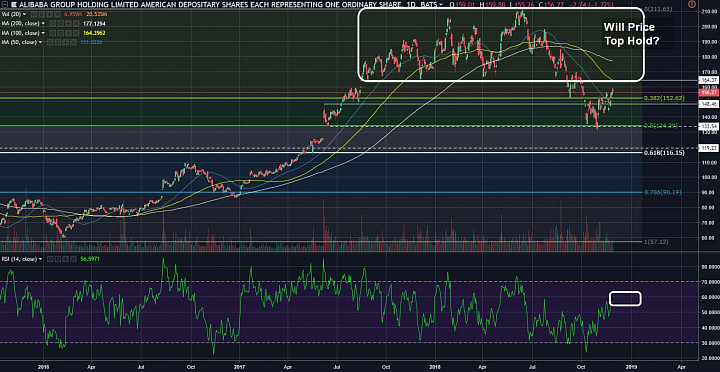
Task: Click the Fibonacci label 0(211.65)
Action: click(x=658, y=9)
